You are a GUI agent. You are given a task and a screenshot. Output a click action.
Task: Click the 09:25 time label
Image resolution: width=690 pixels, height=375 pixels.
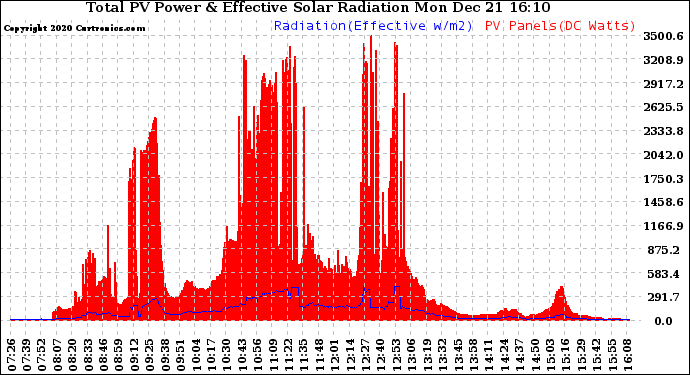pyautogui.click(x=150, y=355)
